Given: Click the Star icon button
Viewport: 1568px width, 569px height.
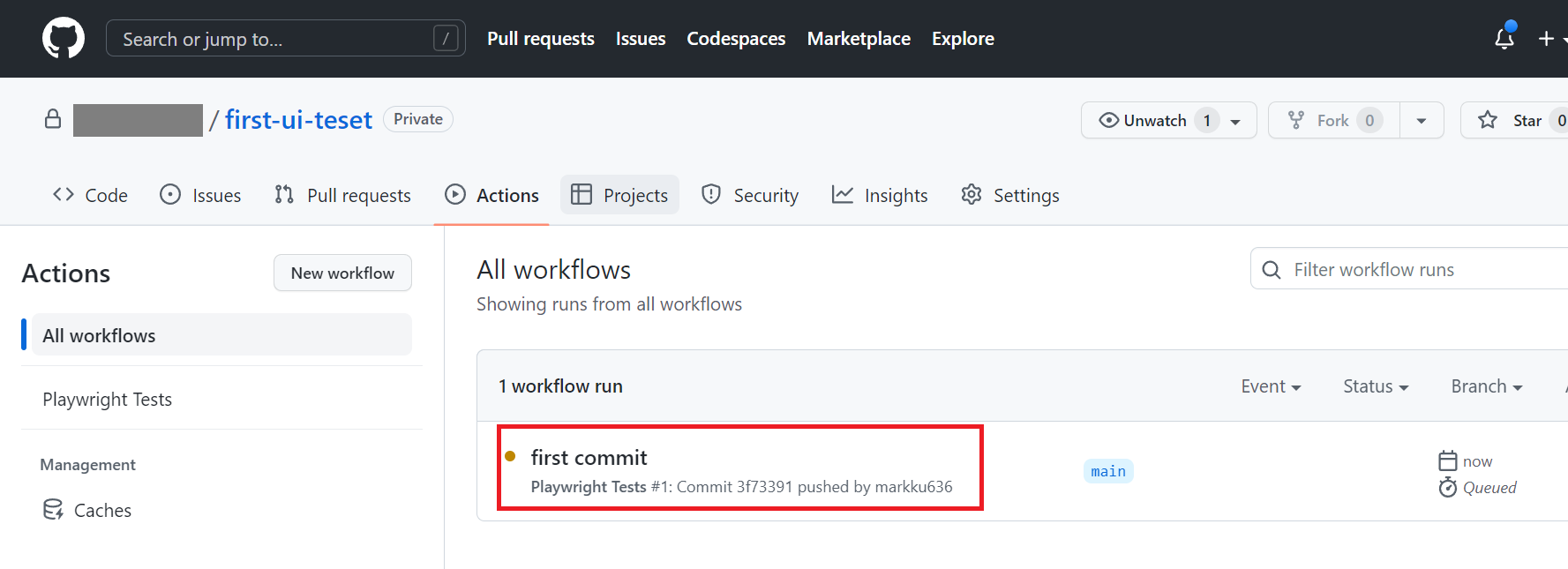Looking at the screenshot, I should point(1488,120).
